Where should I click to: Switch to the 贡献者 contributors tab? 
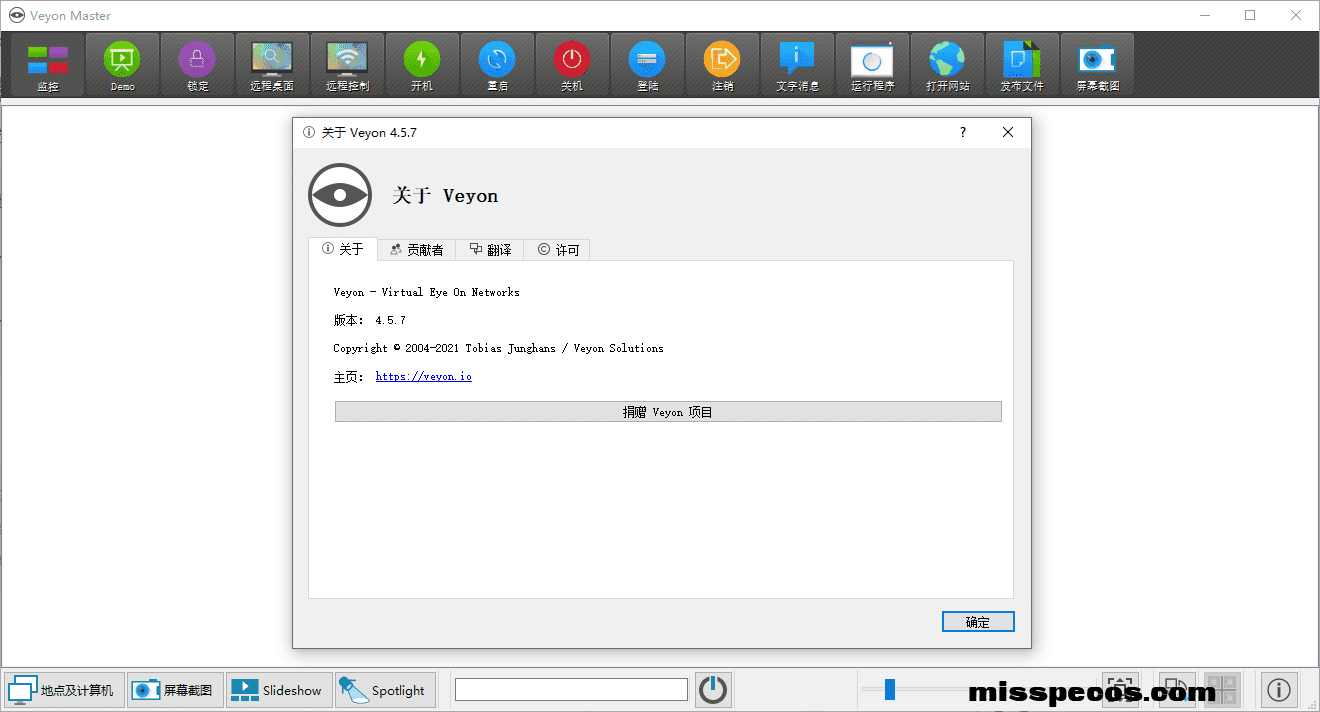pyautogui.click(x=417, y=250)
